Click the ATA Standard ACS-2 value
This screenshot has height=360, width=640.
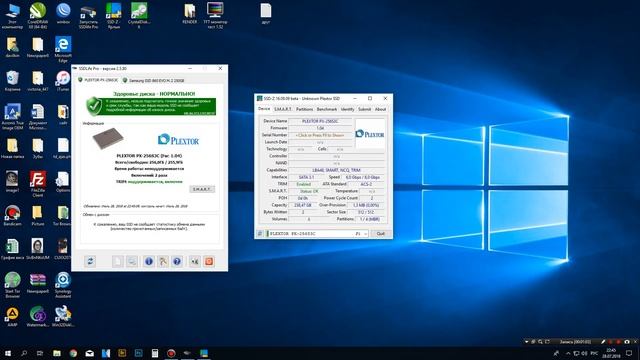tap(366, 184)
